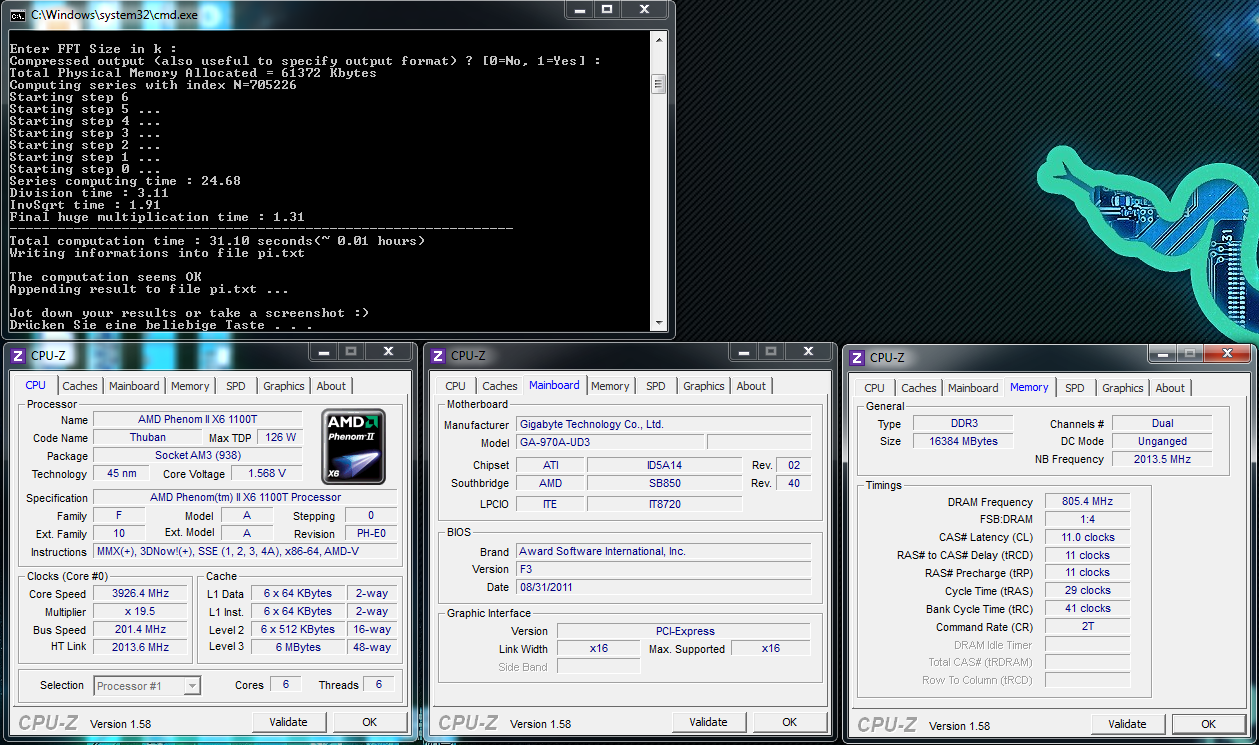
Task: Close the cmd.exe window
Action: 644,9
